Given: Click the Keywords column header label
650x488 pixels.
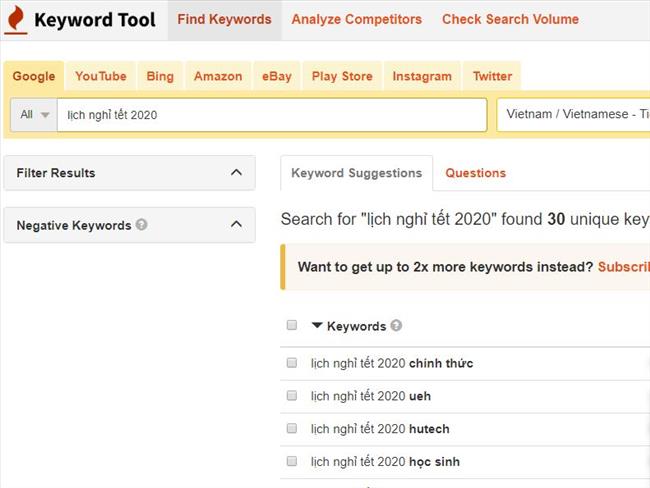Looking at the screenshot, I should coord(357,326).
